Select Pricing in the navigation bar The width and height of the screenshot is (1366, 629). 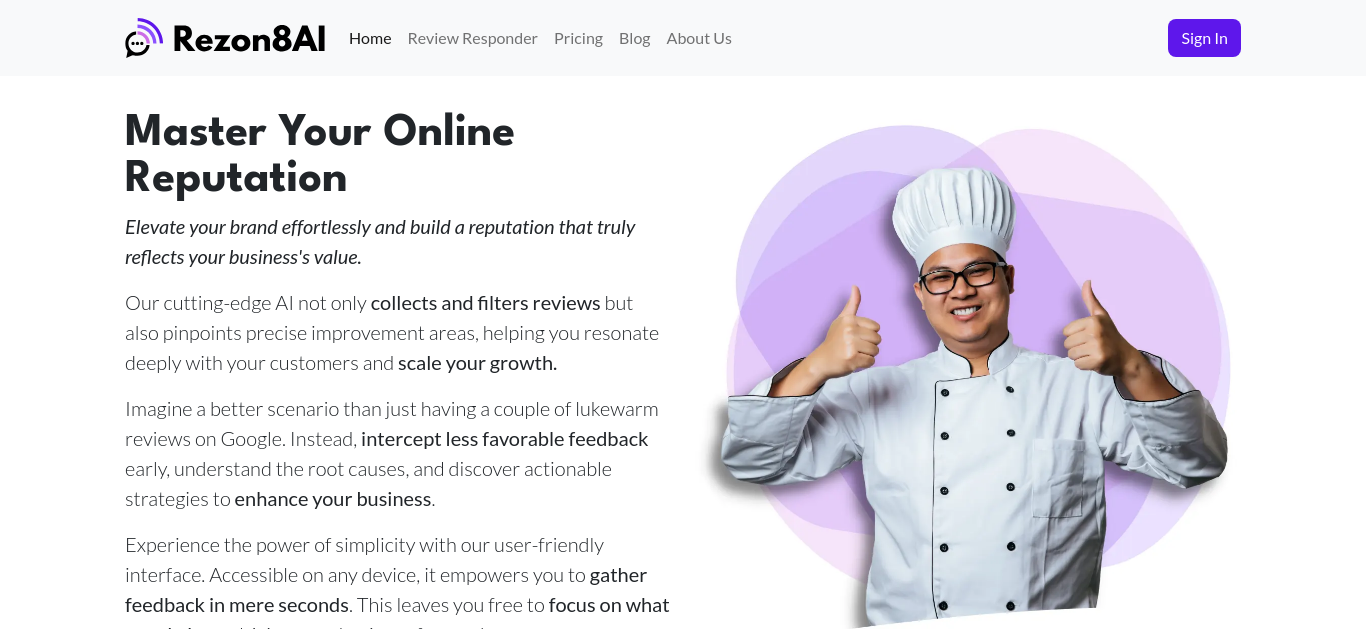click(578, 38)
